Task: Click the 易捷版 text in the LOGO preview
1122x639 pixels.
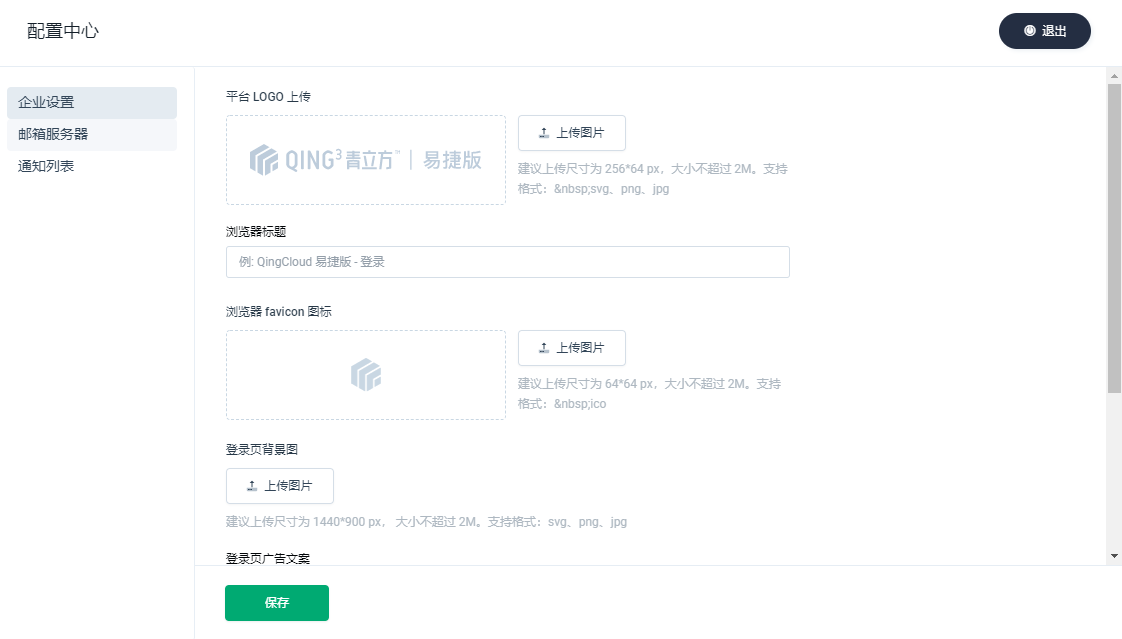Action: click(x=452, y=160)
